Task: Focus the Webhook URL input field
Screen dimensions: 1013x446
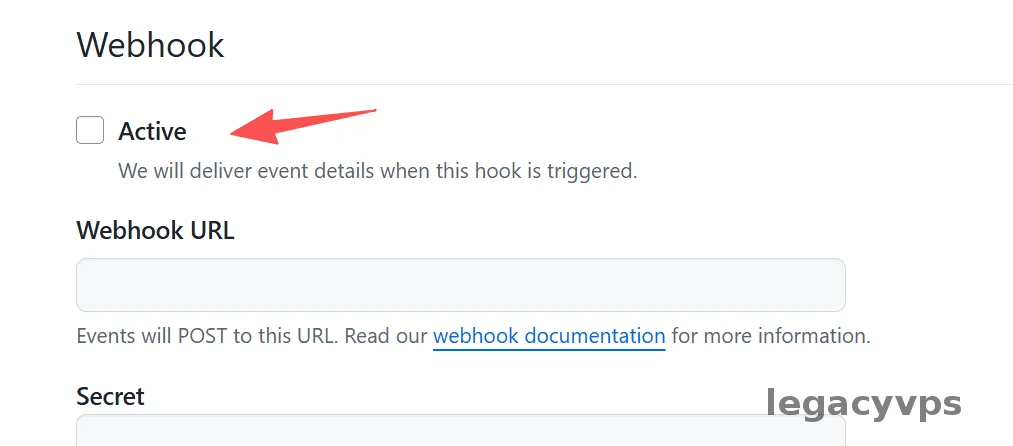Action: click(x=460, y=285)
